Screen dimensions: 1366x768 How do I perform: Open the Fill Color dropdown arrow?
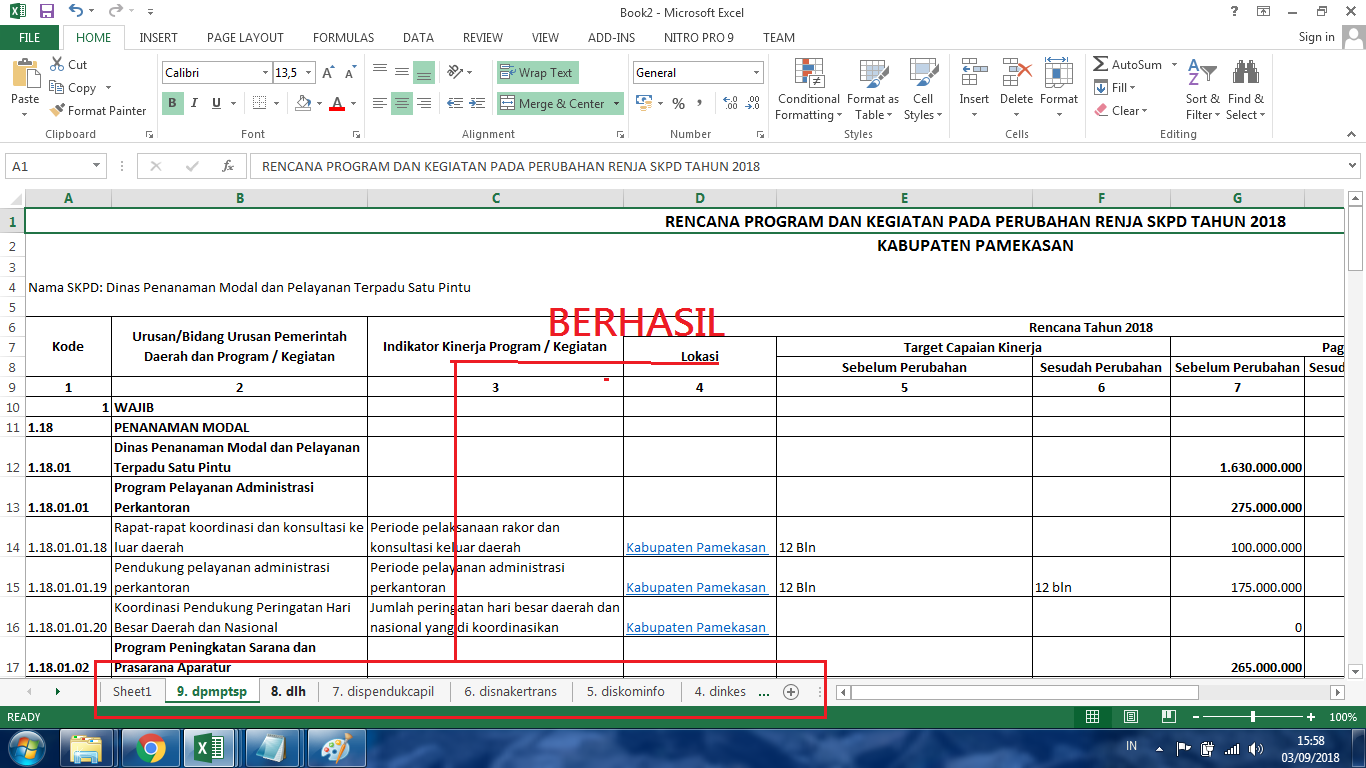coord(317,104)
